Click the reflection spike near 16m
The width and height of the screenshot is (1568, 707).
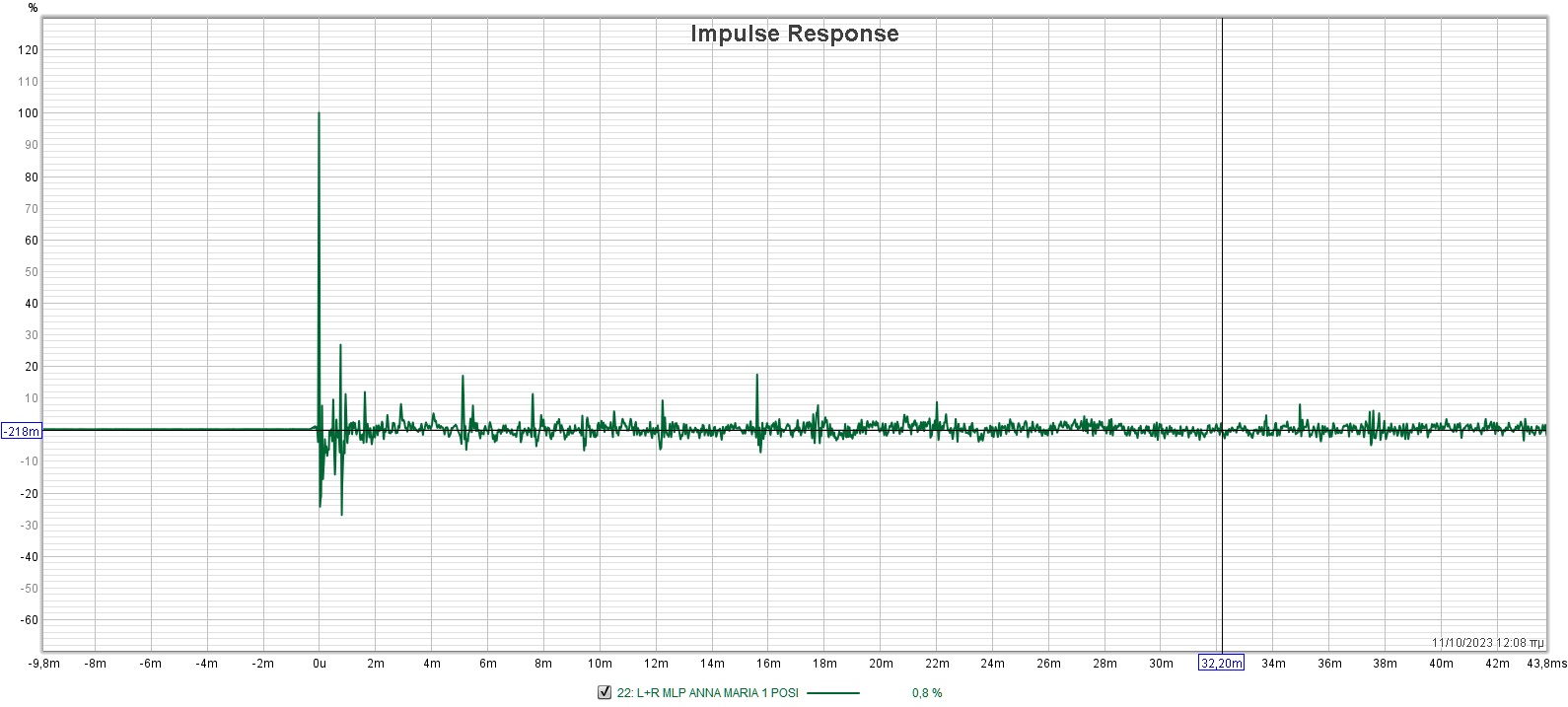757,377
